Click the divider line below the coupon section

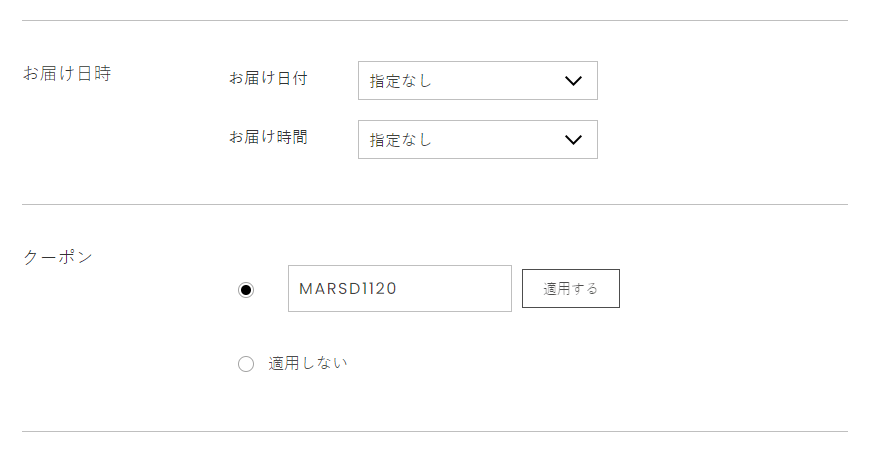pyautogui.click(x=434, y=431)
